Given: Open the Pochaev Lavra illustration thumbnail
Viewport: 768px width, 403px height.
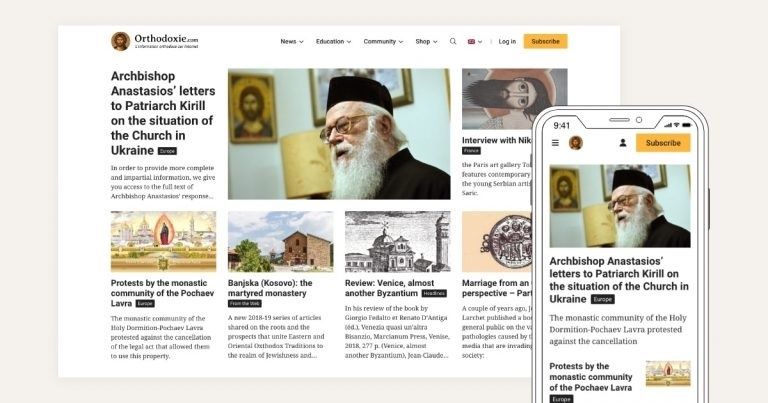Looking at the screenshot, I should tap(163, 241).
